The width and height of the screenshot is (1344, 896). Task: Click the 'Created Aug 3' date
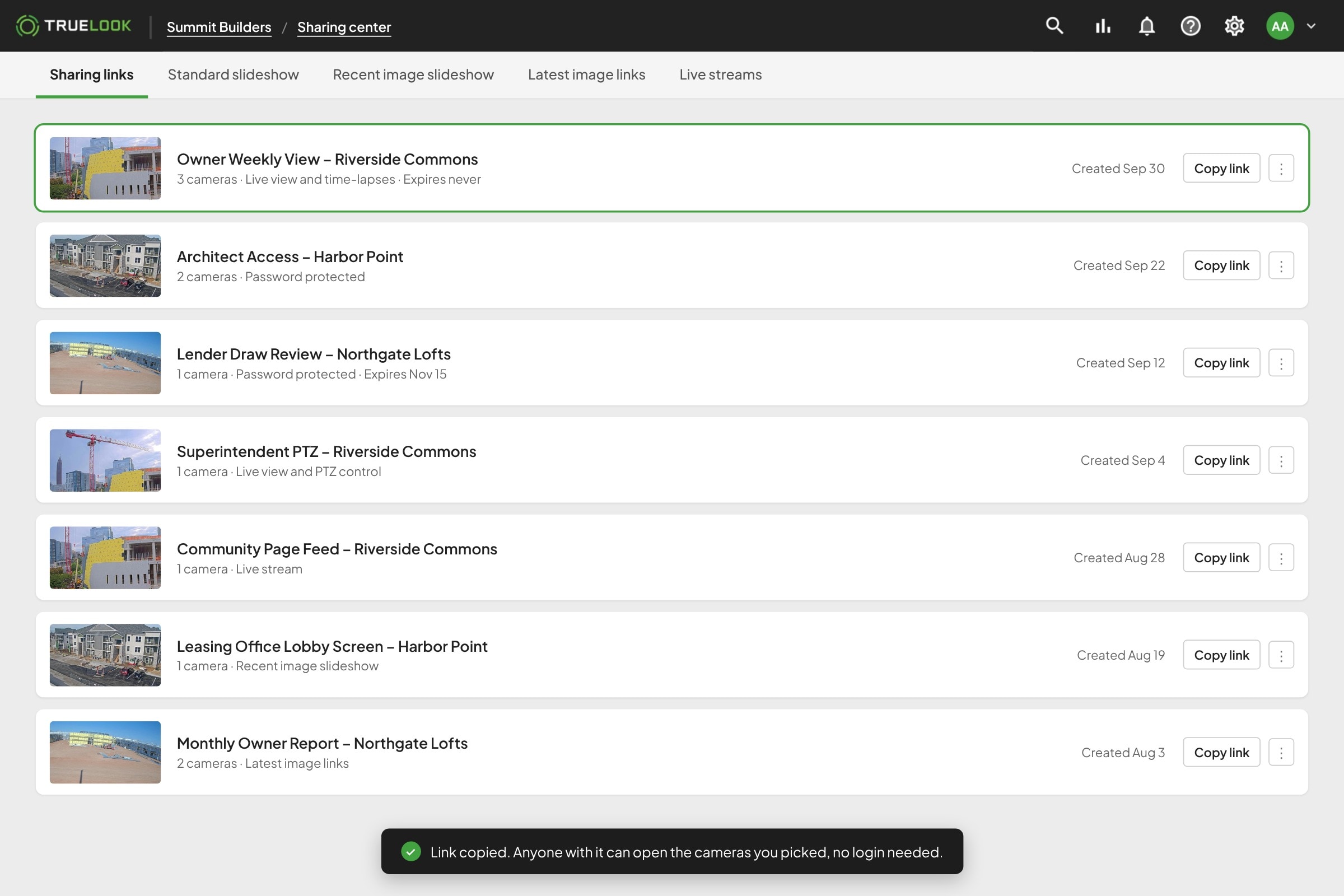(x=1123, y=753)
